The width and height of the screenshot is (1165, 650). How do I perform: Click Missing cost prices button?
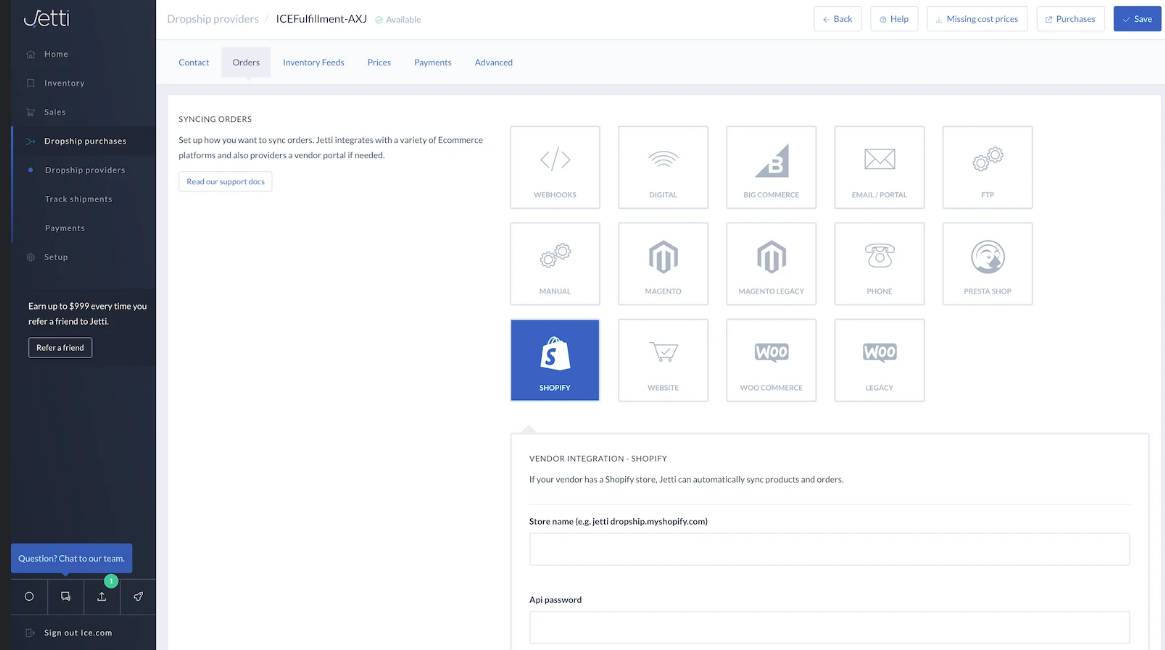tap(977, 19)
